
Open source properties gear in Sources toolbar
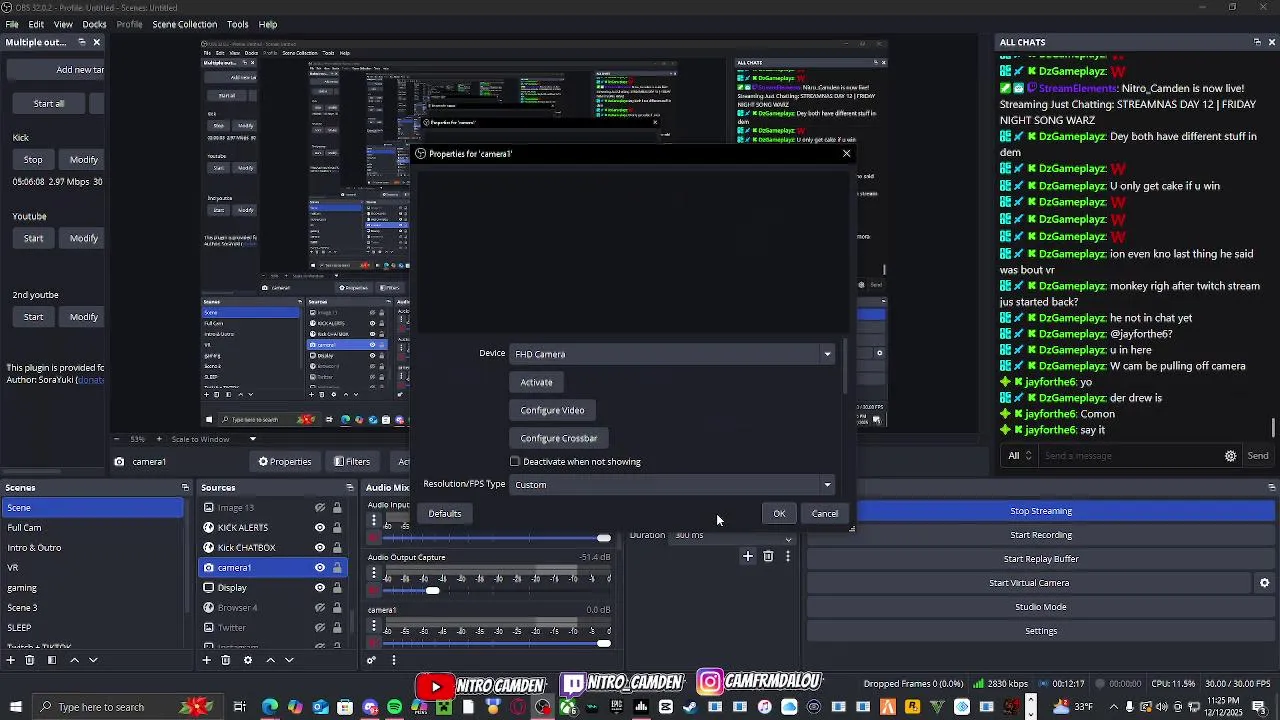point(248,660)
